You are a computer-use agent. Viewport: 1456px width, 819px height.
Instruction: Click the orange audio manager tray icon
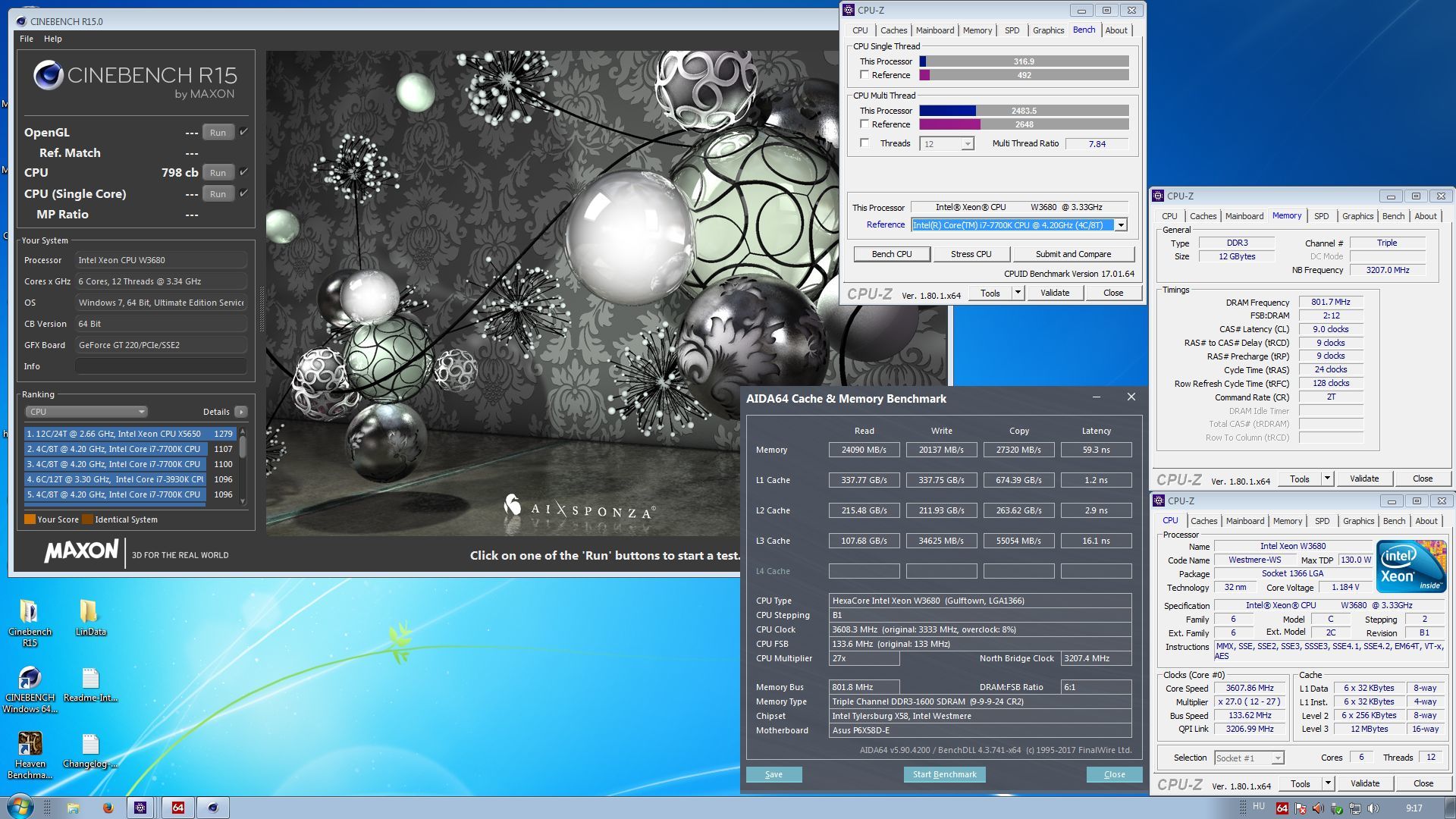tap(1318, 808)
